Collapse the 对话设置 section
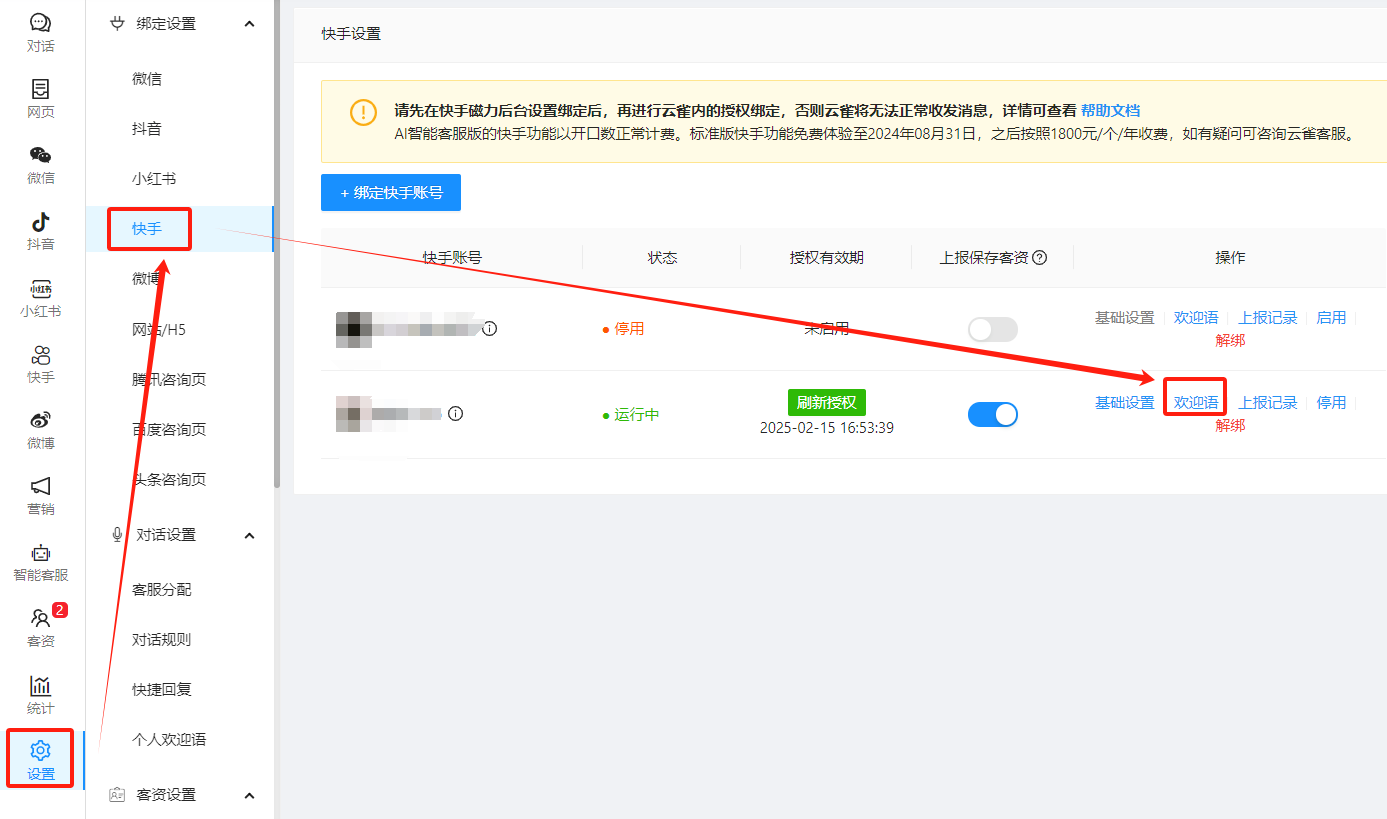The height and width of the screenshot is (819, 1387). (249, 534)
